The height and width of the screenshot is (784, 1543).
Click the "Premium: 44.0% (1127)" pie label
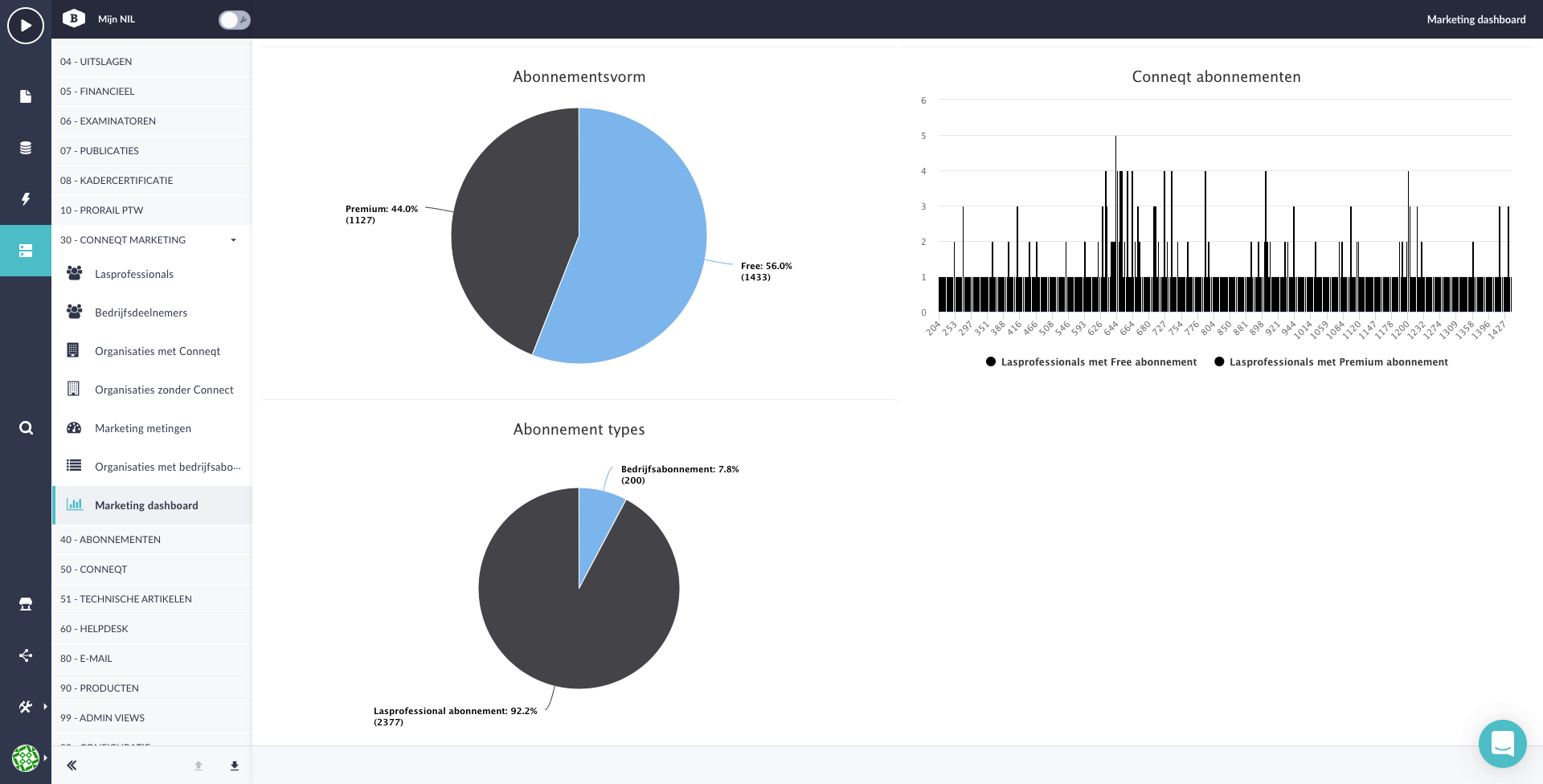point(382,214)
